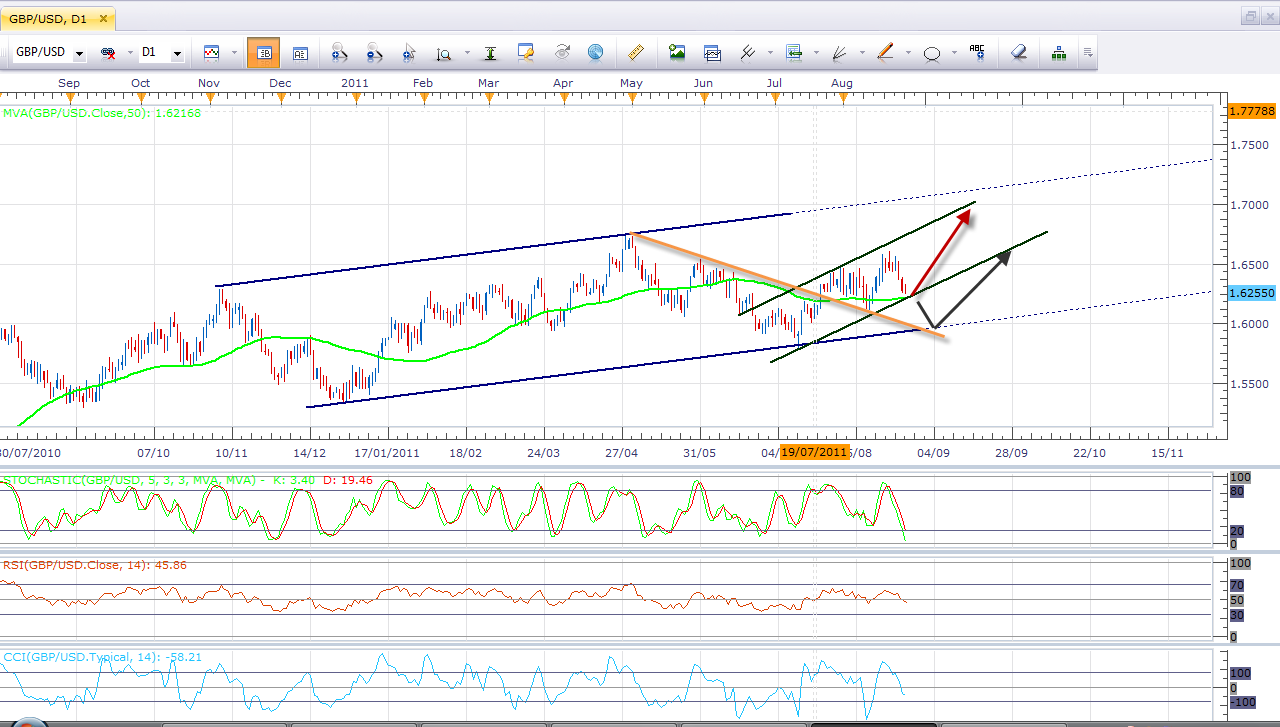The image size is (1280, 727).
Task: Toggle the Ask (A) price display button
Action: (x=300, y=53)
